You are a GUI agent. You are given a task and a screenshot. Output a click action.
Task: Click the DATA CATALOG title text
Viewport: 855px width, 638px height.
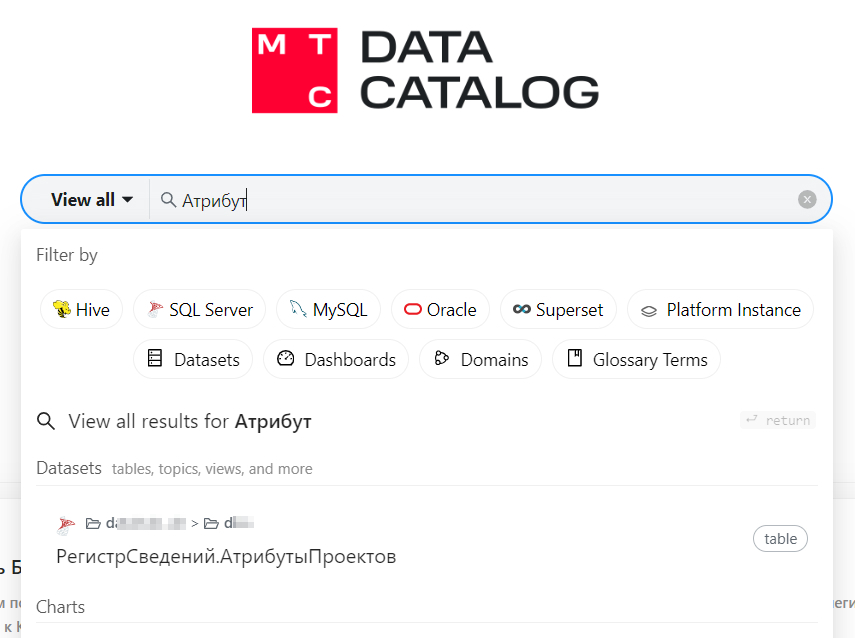click(478, 70)
